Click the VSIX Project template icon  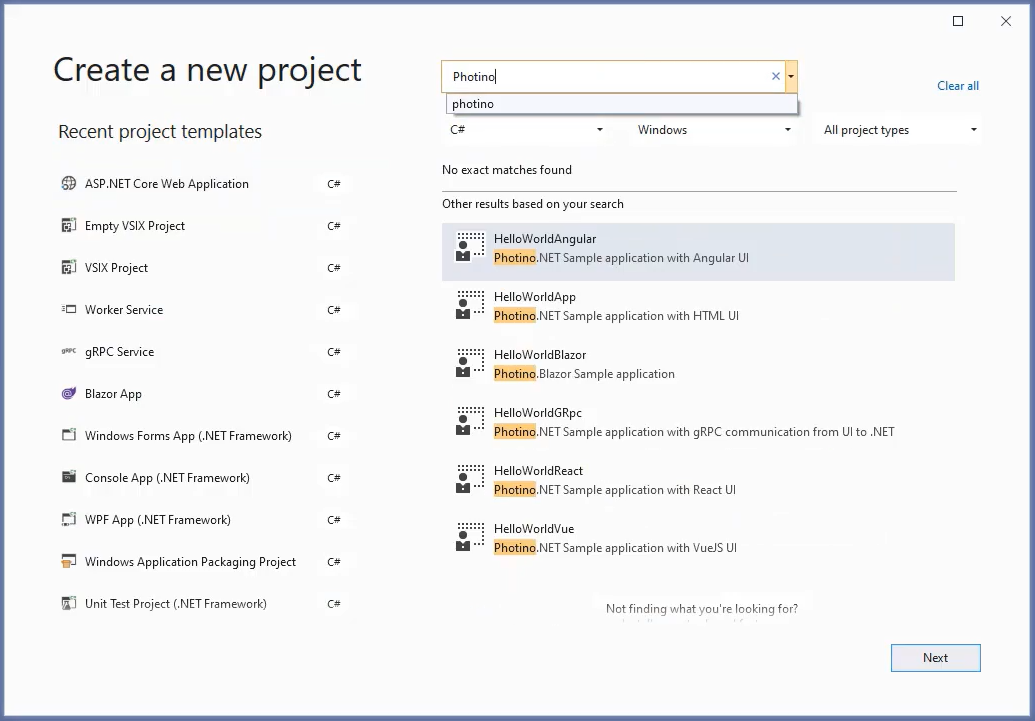69,267
